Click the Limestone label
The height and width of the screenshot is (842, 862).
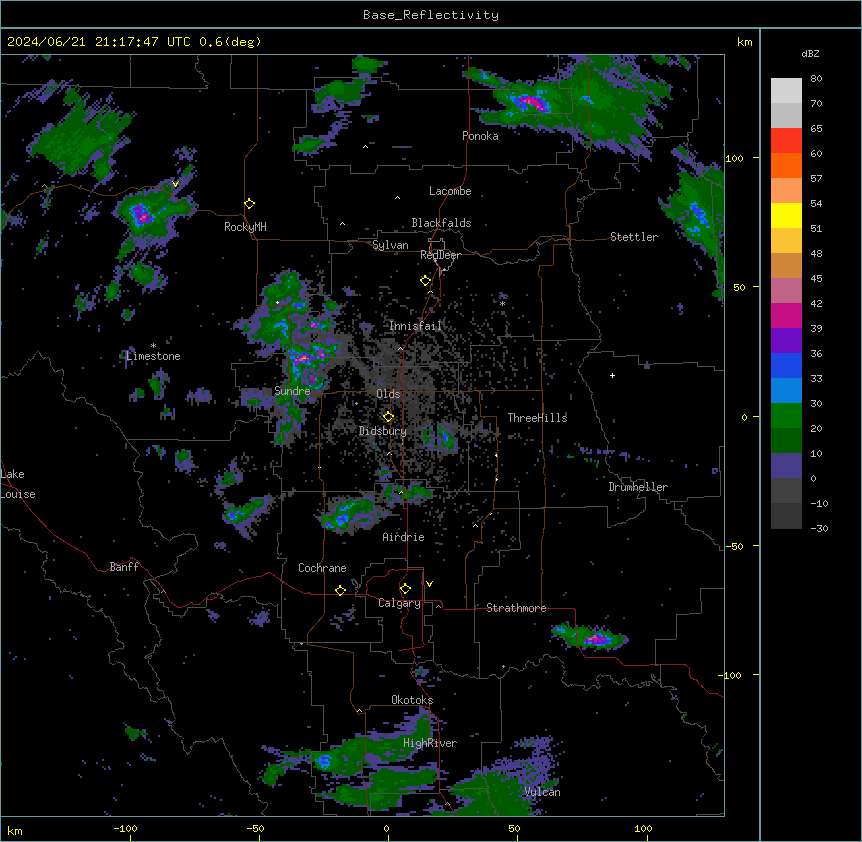153,356
